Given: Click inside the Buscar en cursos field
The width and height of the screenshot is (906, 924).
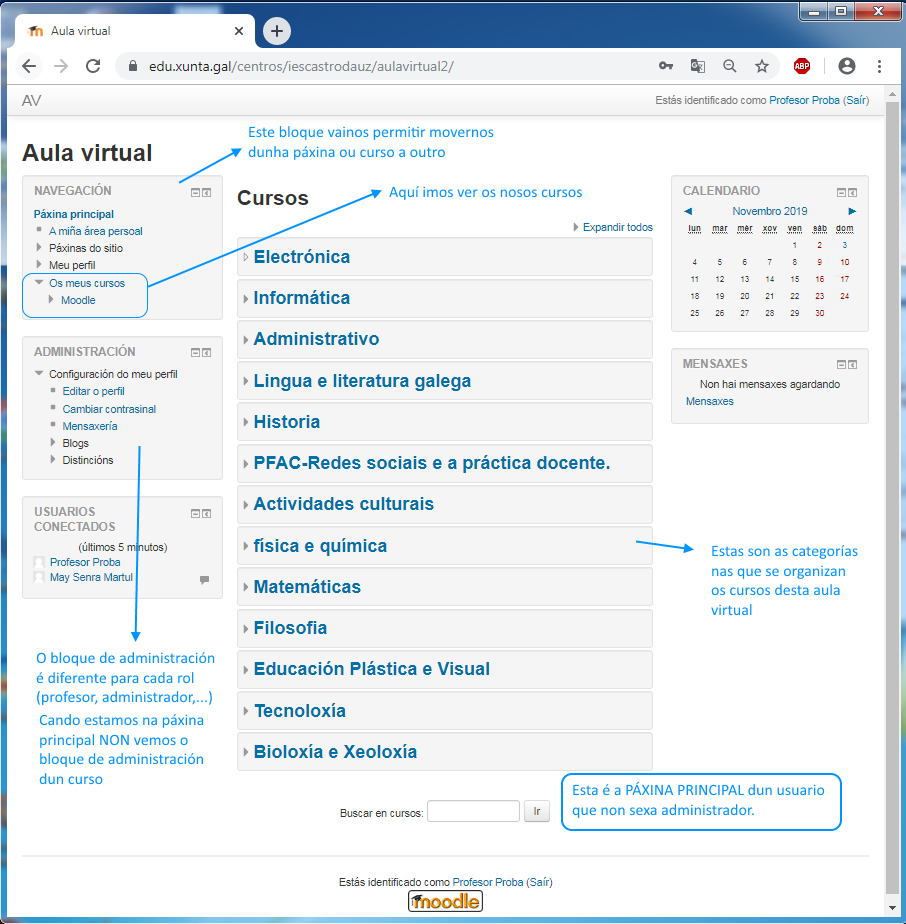Looking at the screenshot, I should point(473,811).
